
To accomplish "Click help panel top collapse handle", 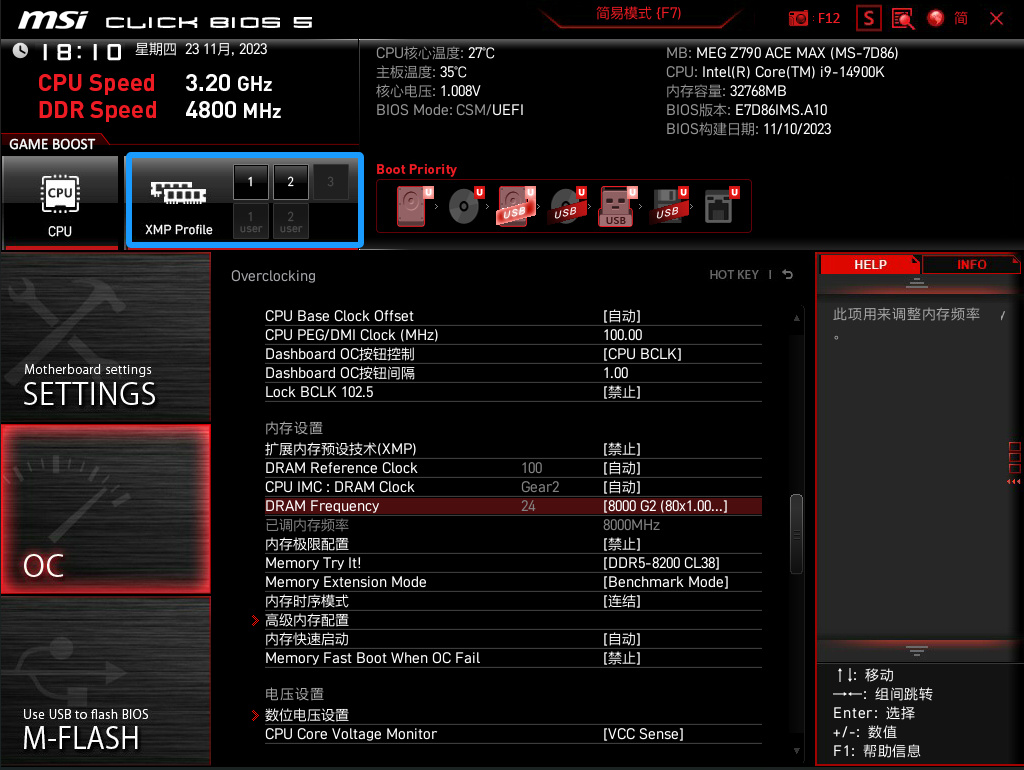I will [917, 283].
